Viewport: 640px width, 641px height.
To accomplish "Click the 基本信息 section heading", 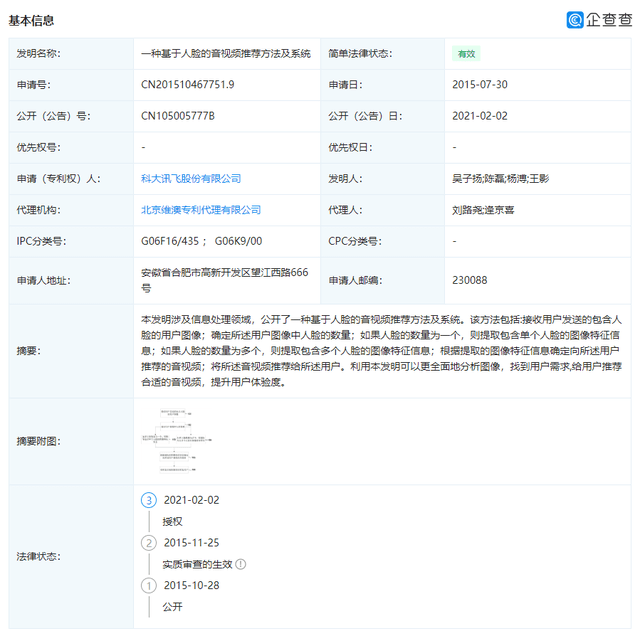I will [31, 20].
